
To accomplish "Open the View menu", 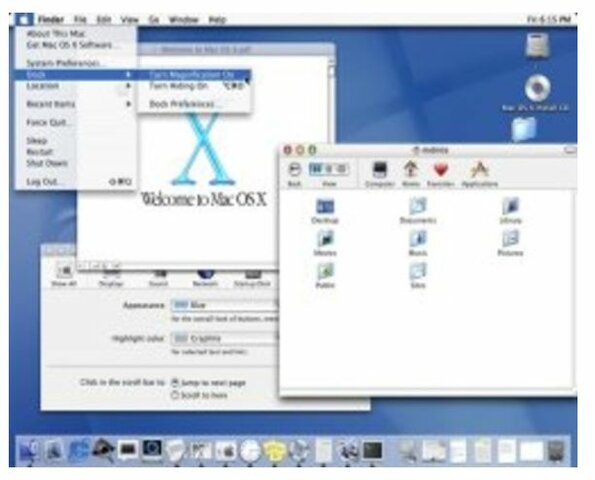I will pyautogui.click(x=130, y=19).
